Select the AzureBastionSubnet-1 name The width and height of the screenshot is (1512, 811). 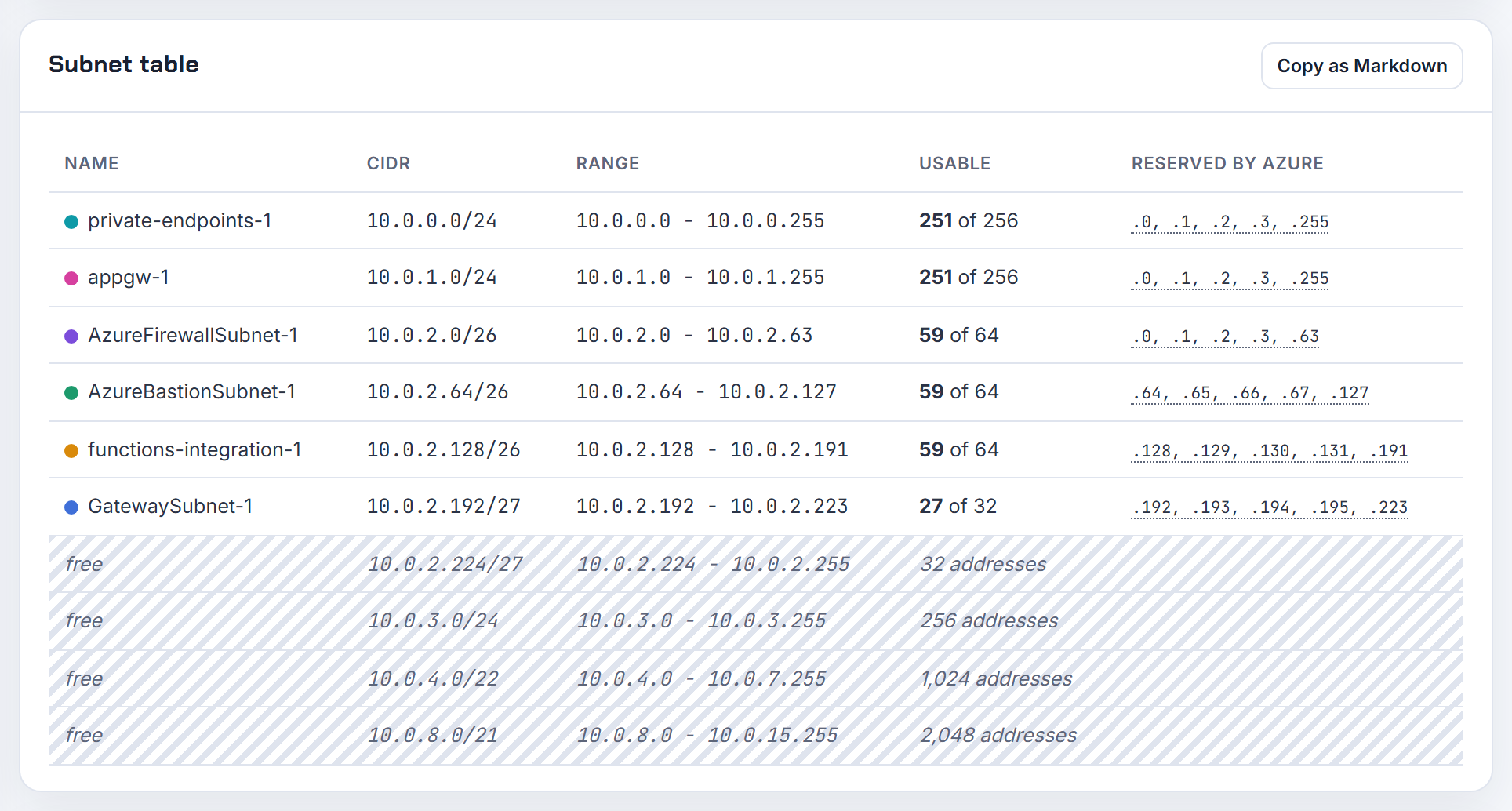coord(192,392)
